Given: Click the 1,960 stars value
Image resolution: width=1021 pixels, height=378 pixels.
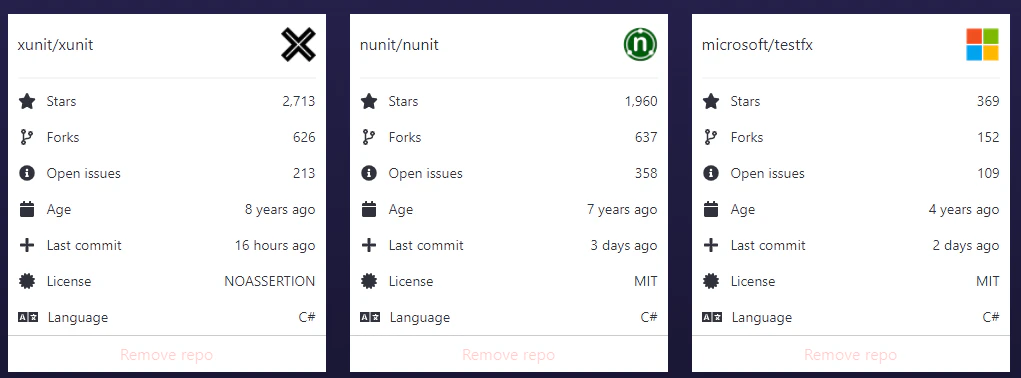Looking at the screenshot, I should coord(641,101).
